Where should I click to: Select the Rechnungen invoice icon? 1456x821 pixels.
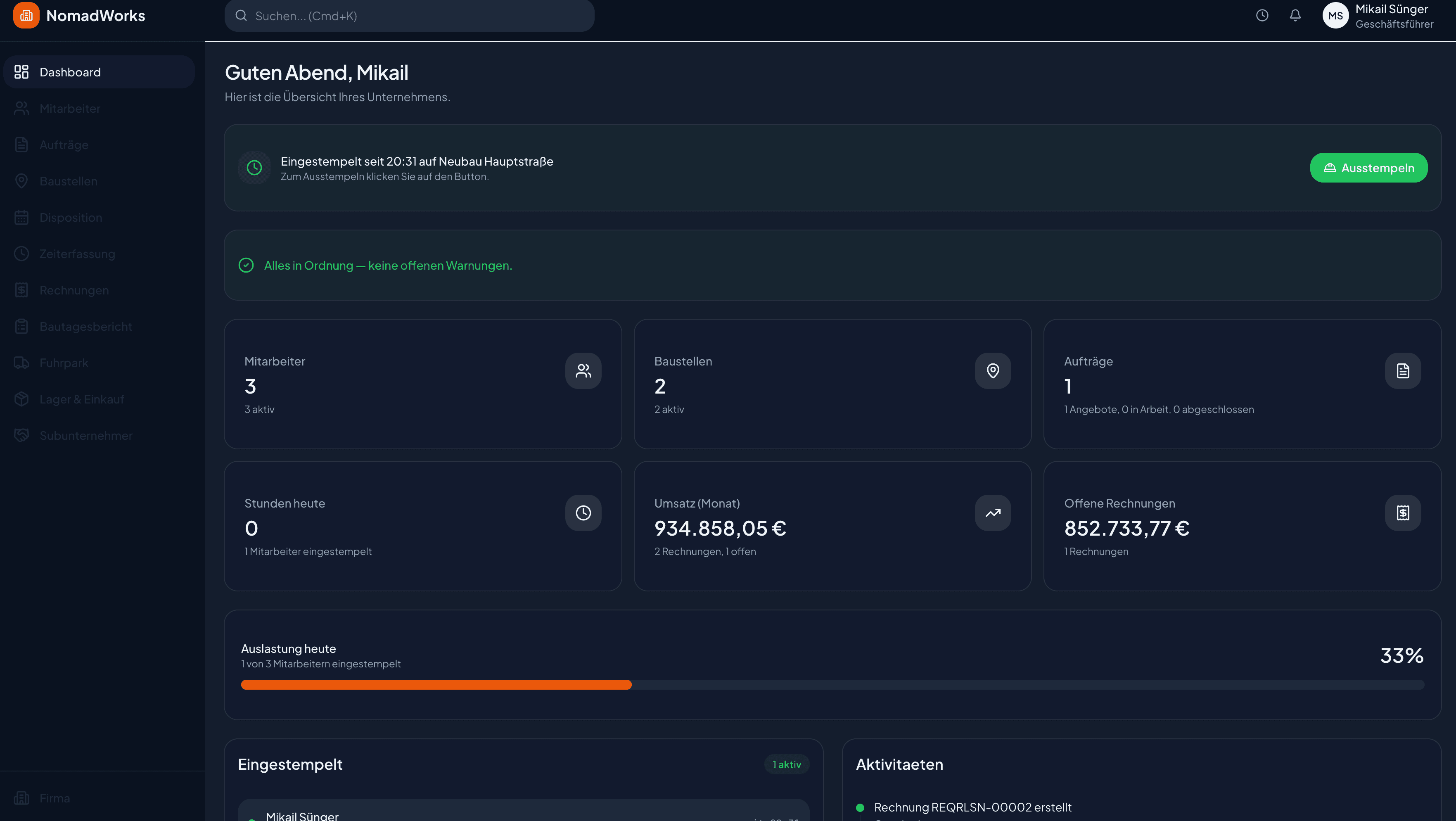[x=21, y=289]
